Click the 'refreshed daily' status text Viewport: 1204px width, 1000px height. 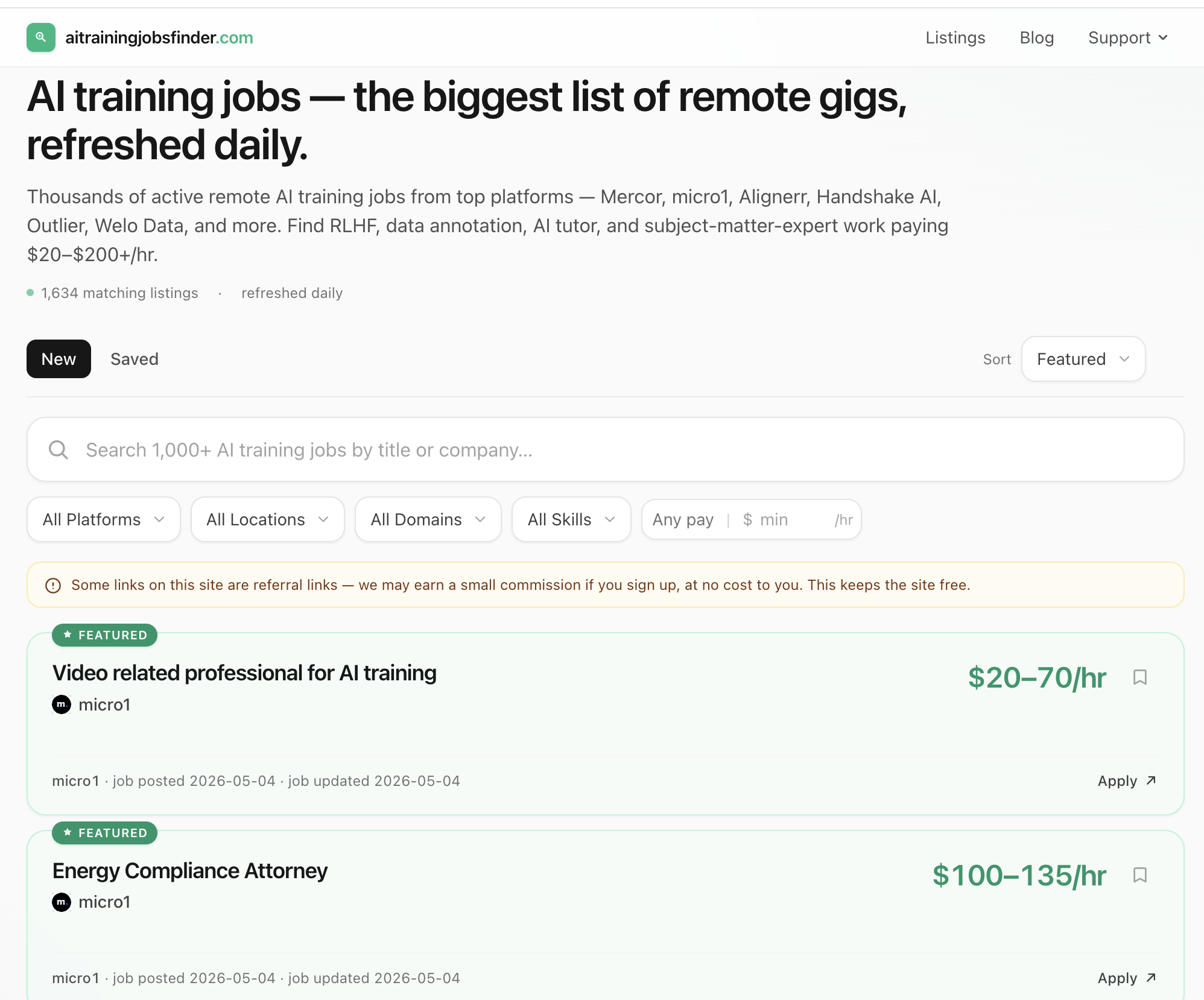pyautogui.click(x=292, y=293)
